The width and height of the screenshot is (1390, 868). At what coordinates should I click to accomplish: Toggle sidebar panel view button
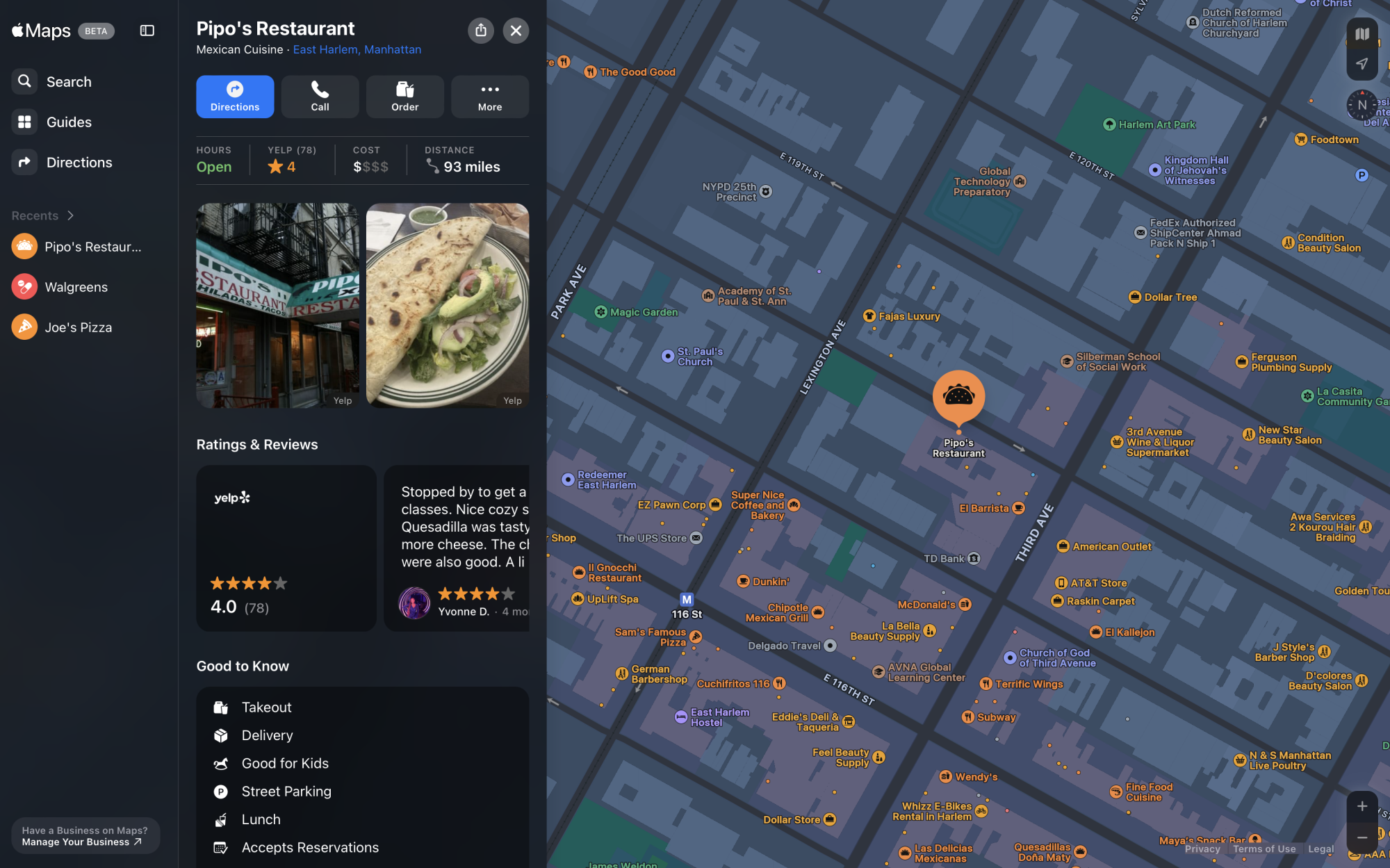146,29
